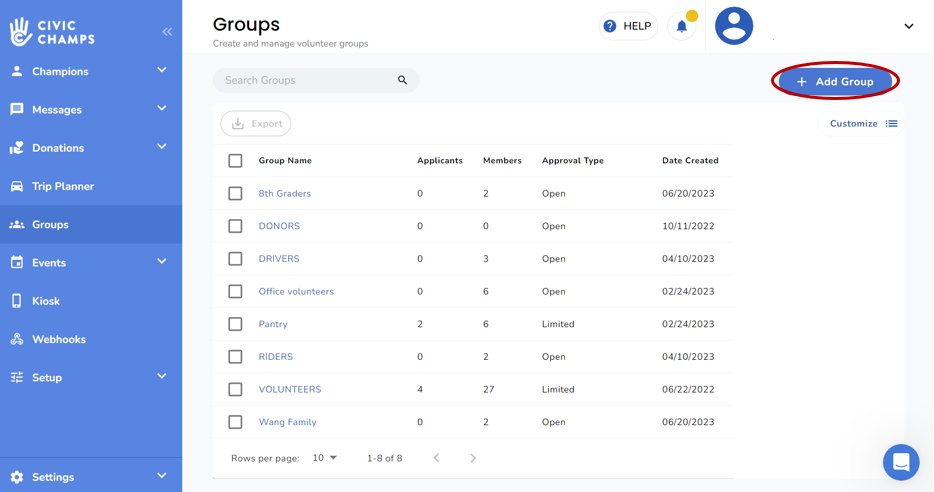Click the search magnifier icon
Image resolution: width=934 pixels, height=492 pixels.
(x=403, y=80)
